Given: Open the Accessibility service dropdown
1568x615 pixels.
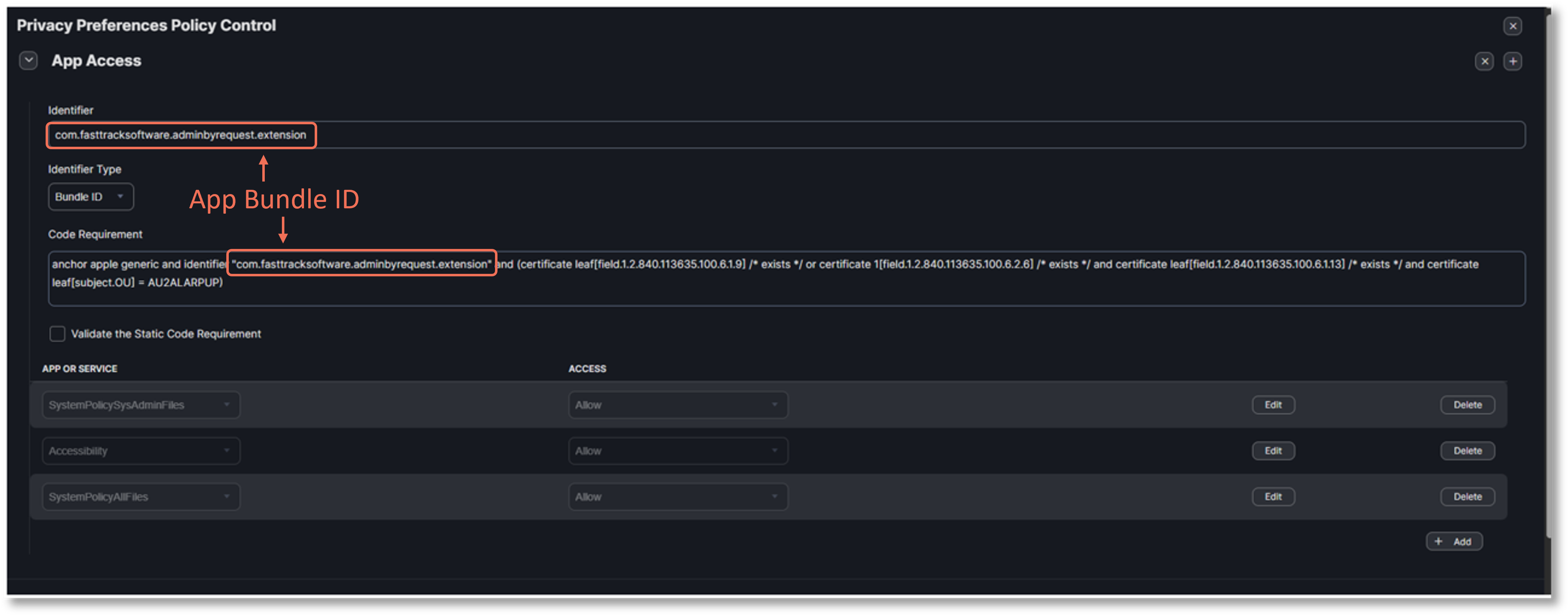Looking at the screenshot, I should coord(141,451).
